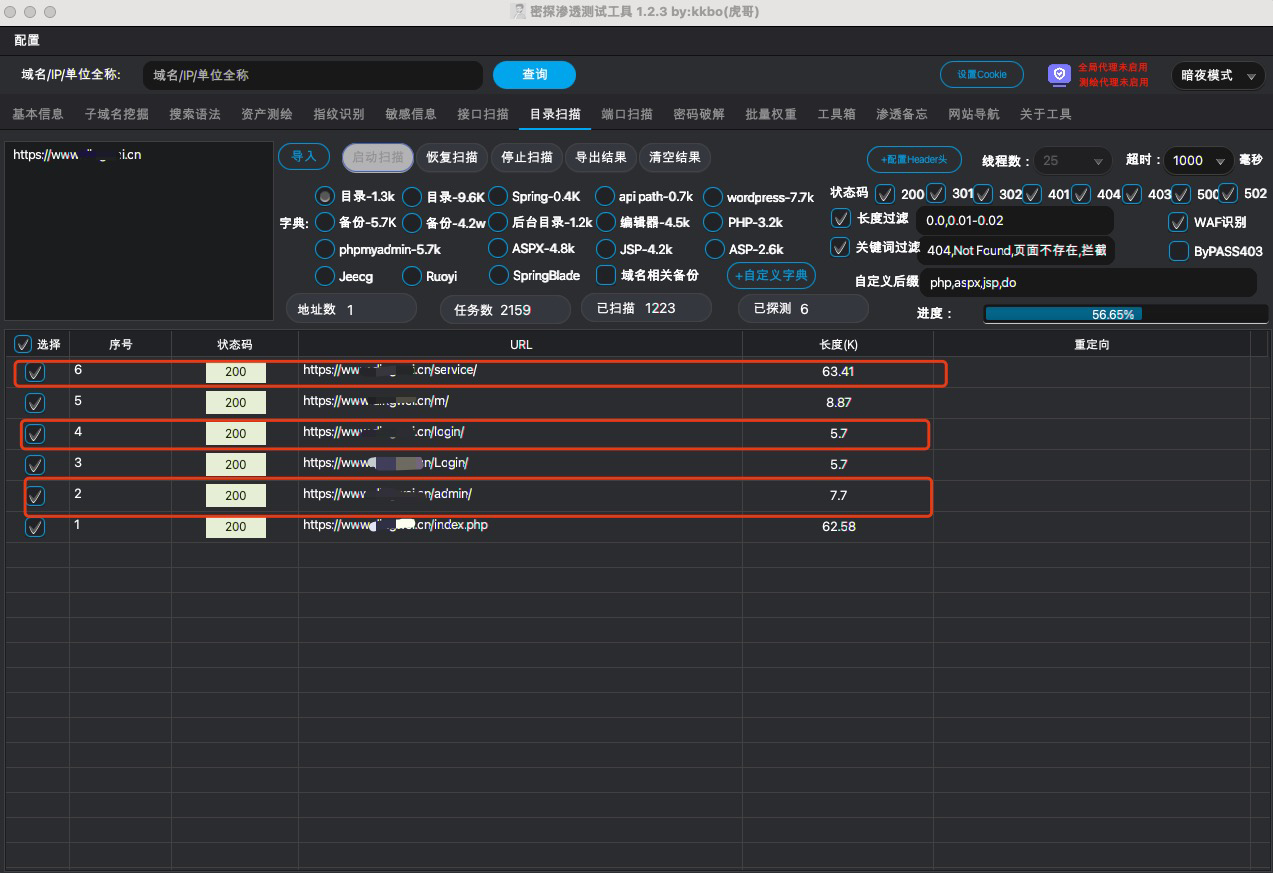Enable the ByPASS403 checkbox
The image size is (1273, 873).
[x=1178, y=251]
